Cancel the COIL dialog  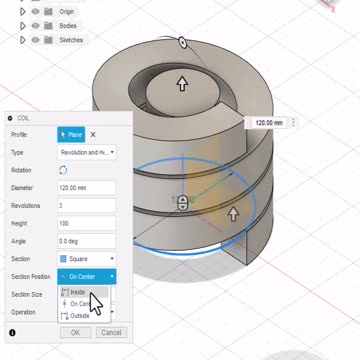click(x=111, y=333)
